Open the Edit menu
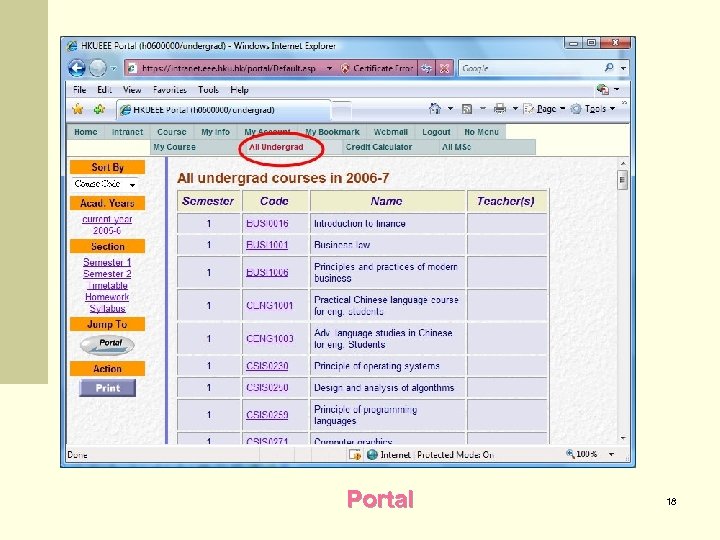The image size is (720, 540). [104, 90]
